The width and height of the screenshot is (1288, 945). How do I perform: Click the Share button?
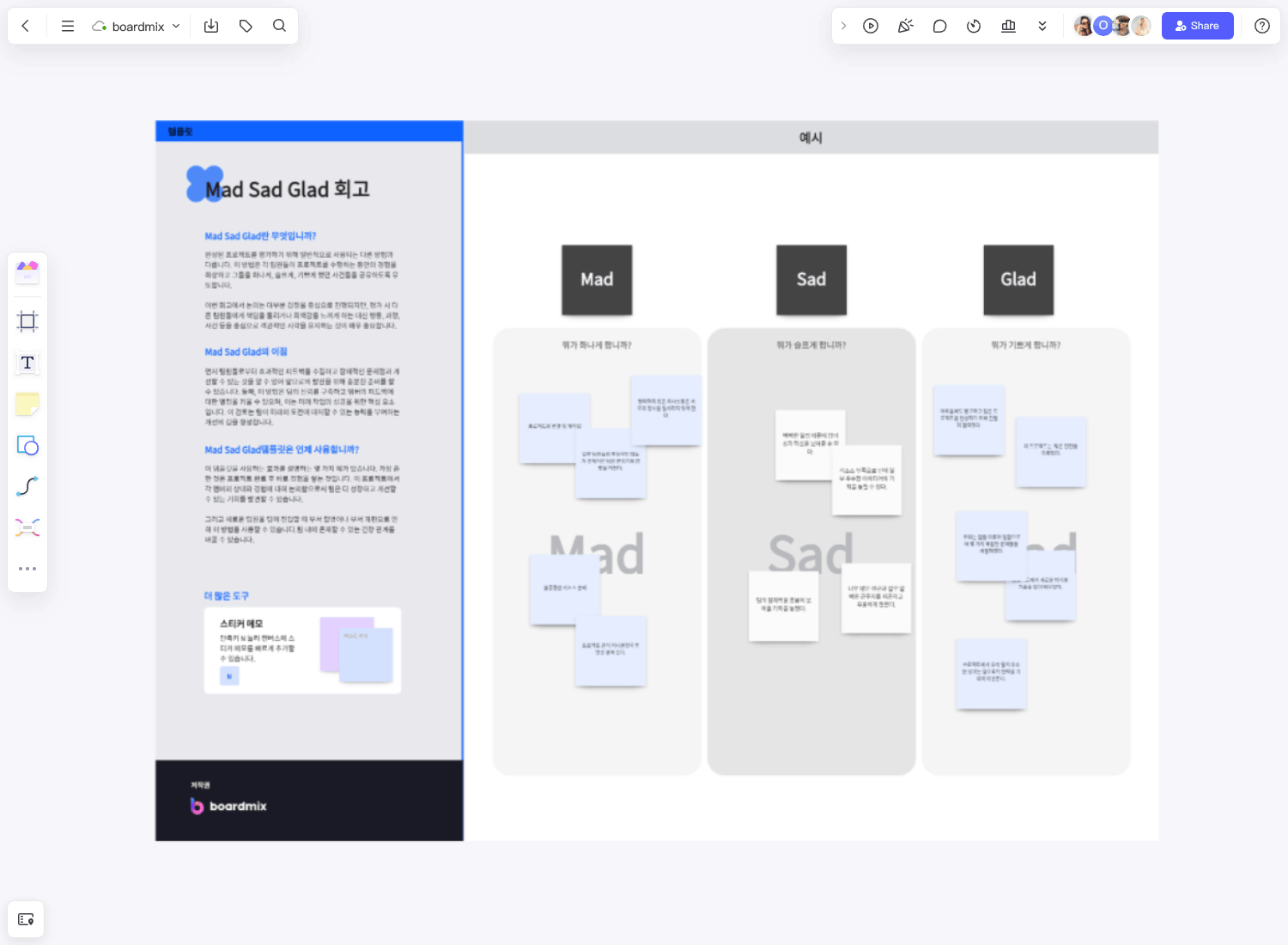(1197, 26)
